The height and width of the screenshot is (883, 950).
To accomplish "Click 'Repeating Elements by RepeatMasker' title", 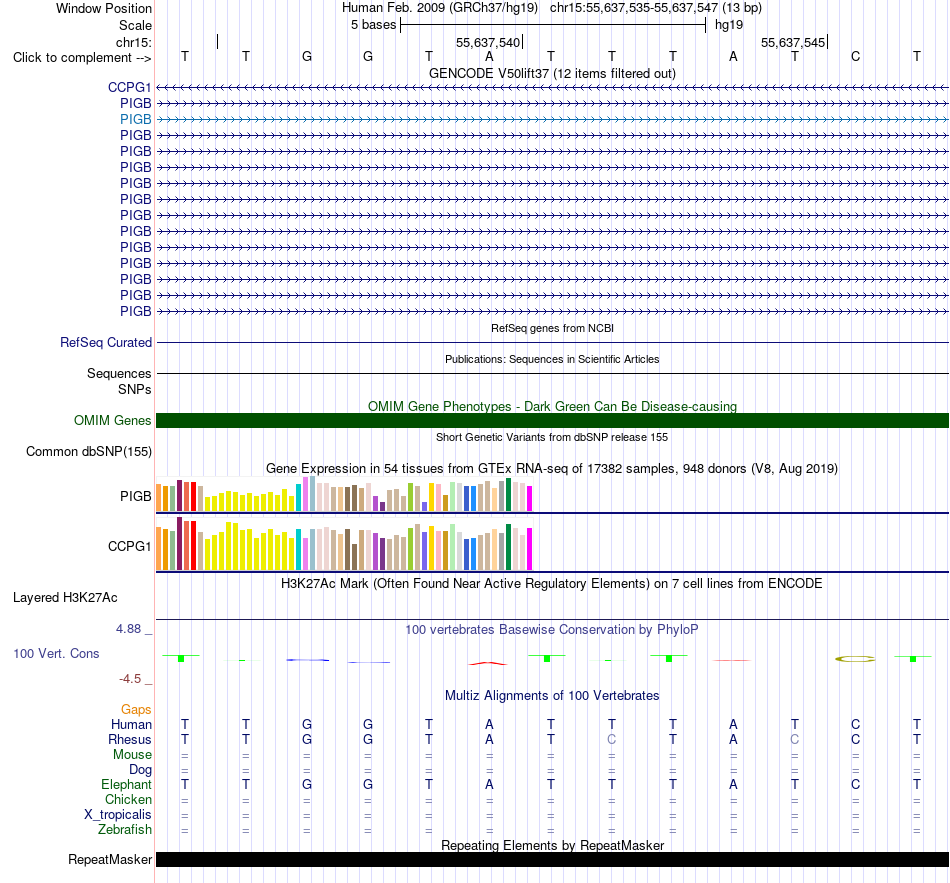I will [552, 845].
